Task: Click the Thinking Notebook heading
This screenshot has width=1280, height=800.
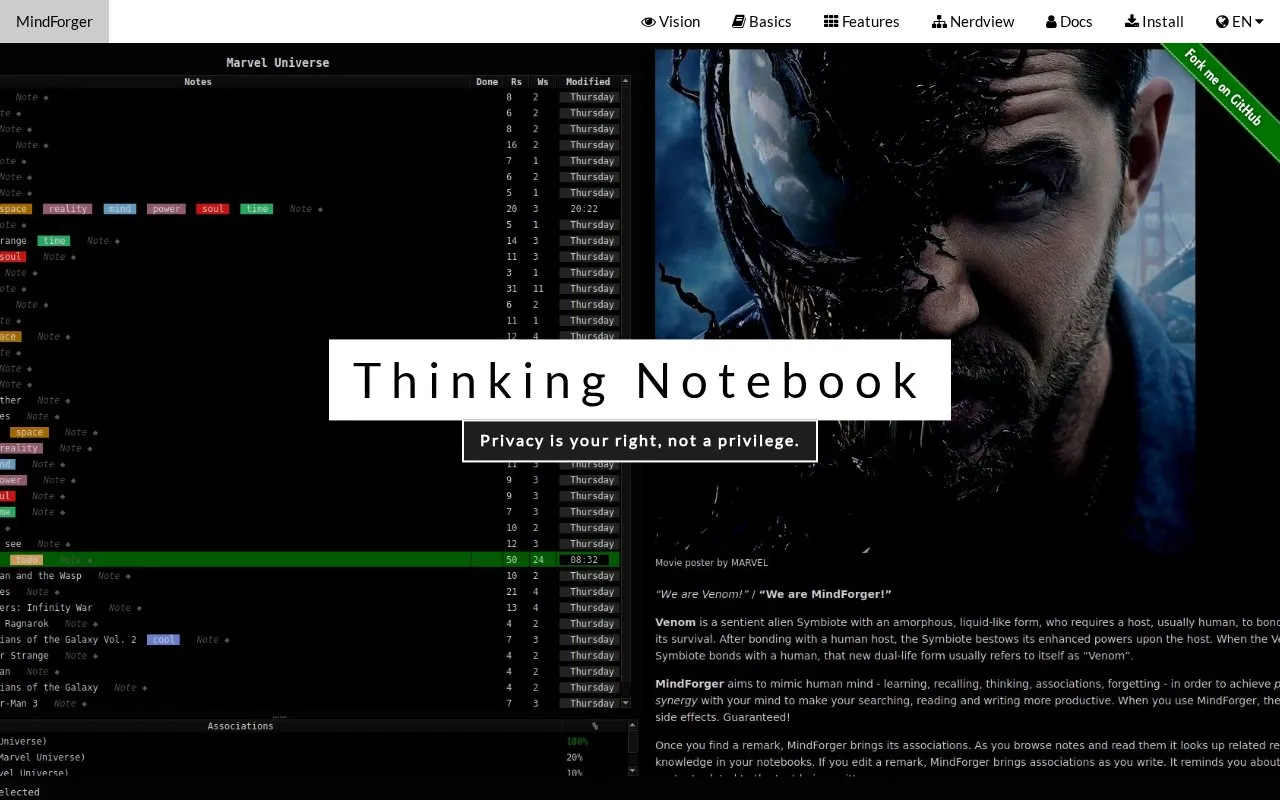Action: (x=640, y=380)
